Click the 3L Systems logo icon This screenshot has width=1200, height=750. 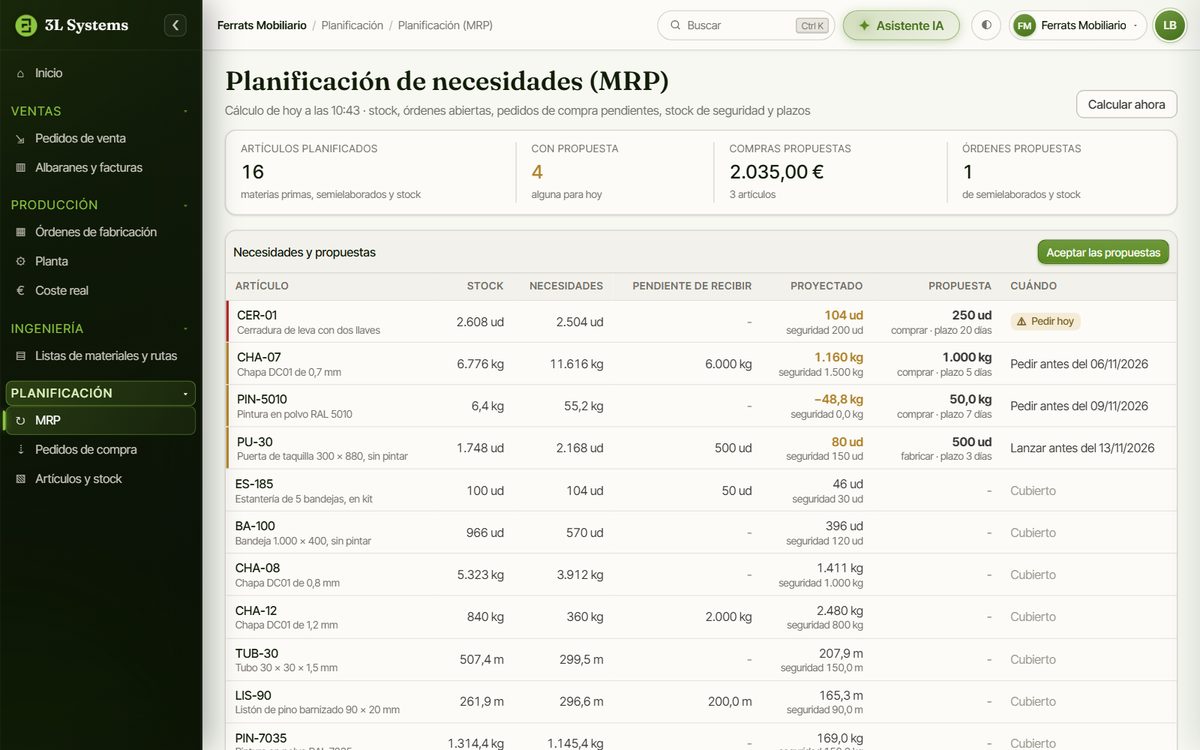(26, 25)
